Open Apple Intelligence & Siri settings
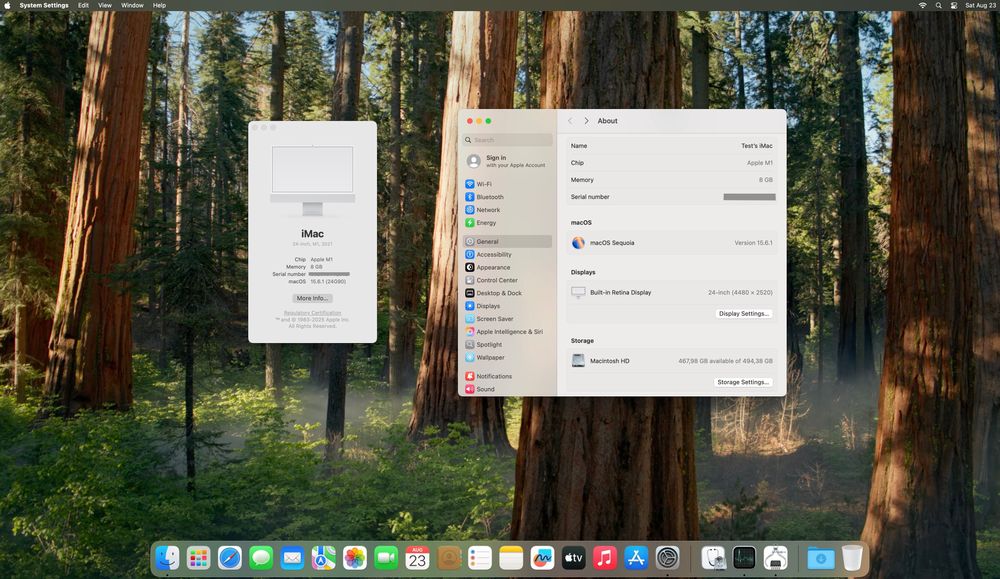This screenshot has height=579, width=1000. click(509, 332)
